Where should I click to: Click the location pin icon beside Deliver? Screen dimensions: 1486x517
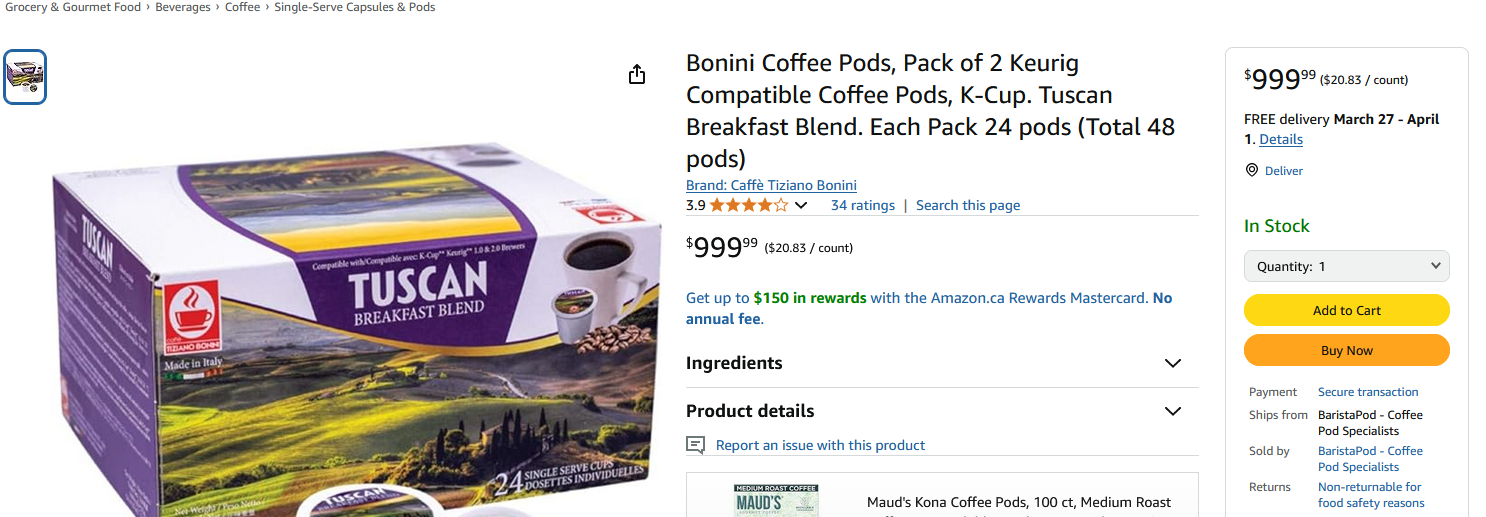(x=1251, y=171)
